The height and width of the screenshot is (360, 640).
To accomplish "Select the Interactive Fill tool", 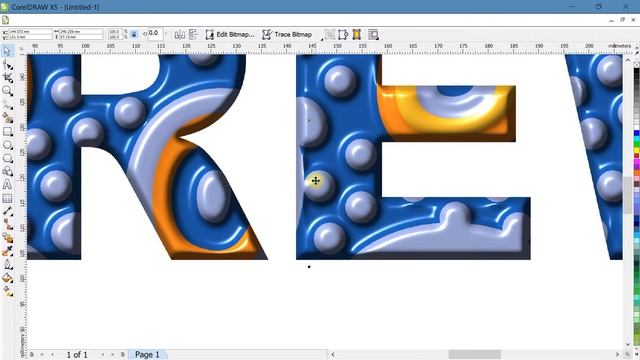I will 7,291.
